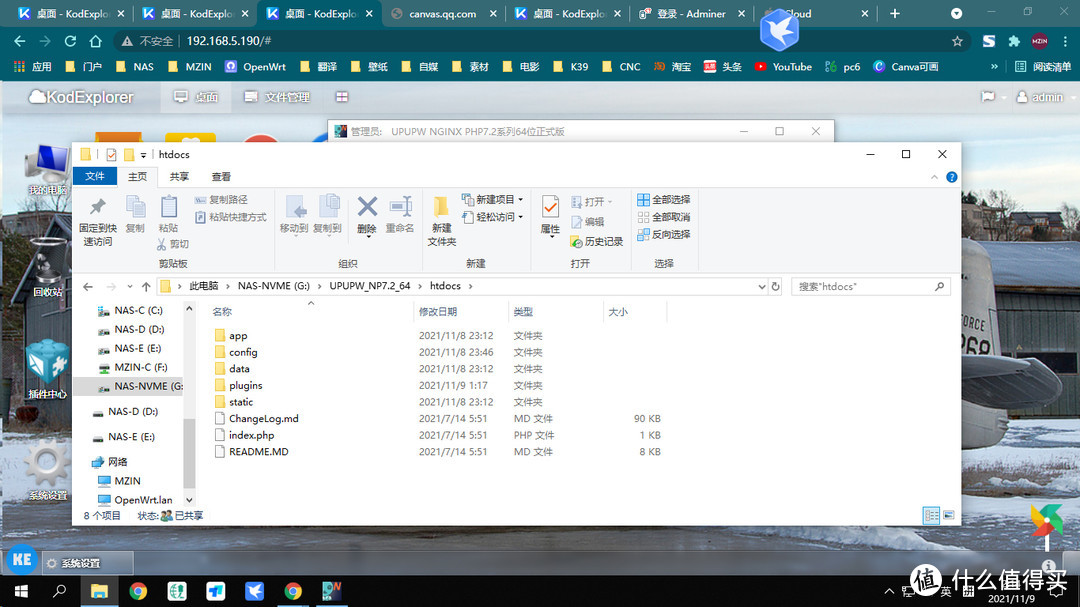Select the 删除 (Delete) icon

click(x=366, y=205)
